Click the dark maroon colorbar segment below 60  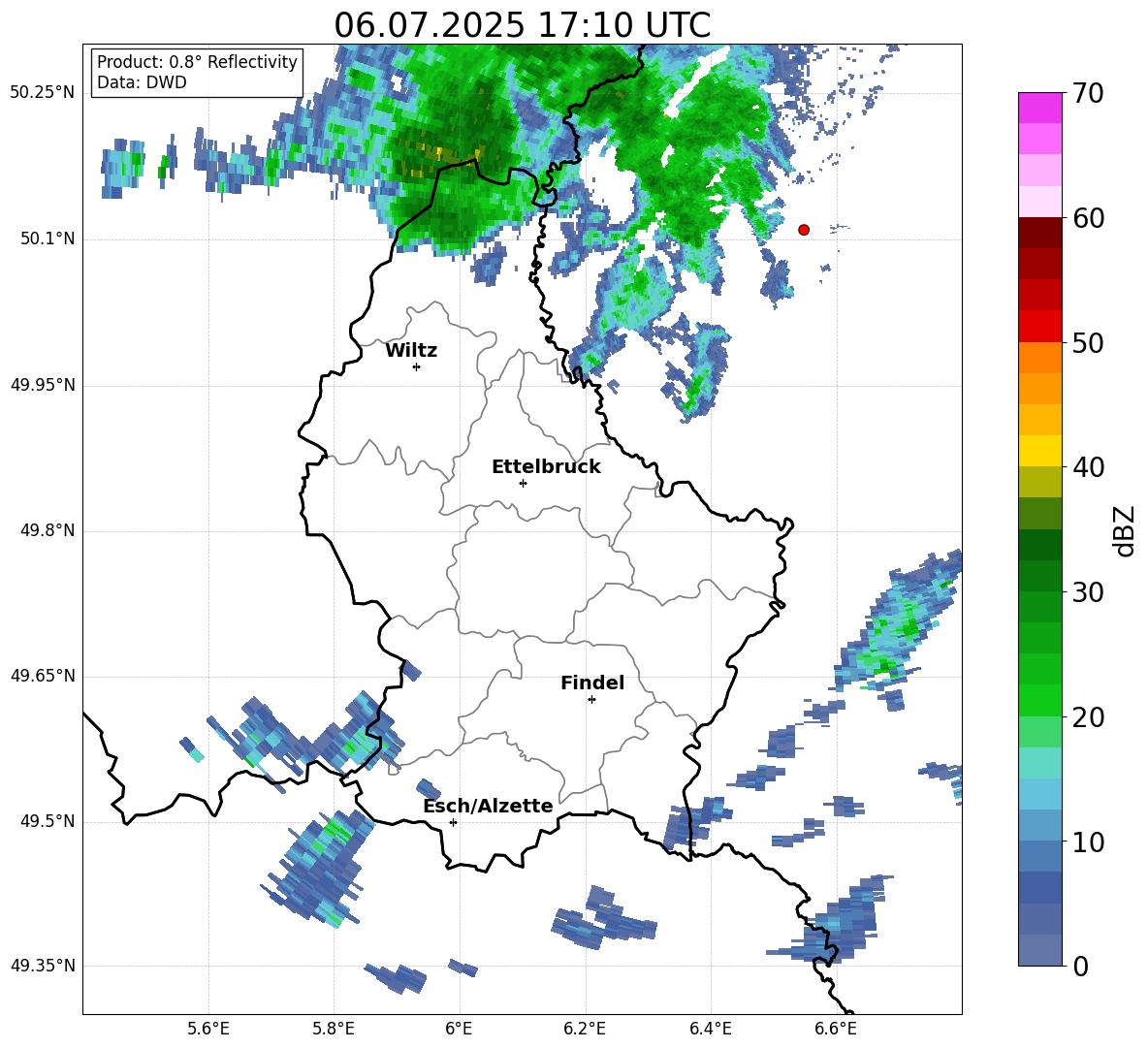(x=1039, y=232)
